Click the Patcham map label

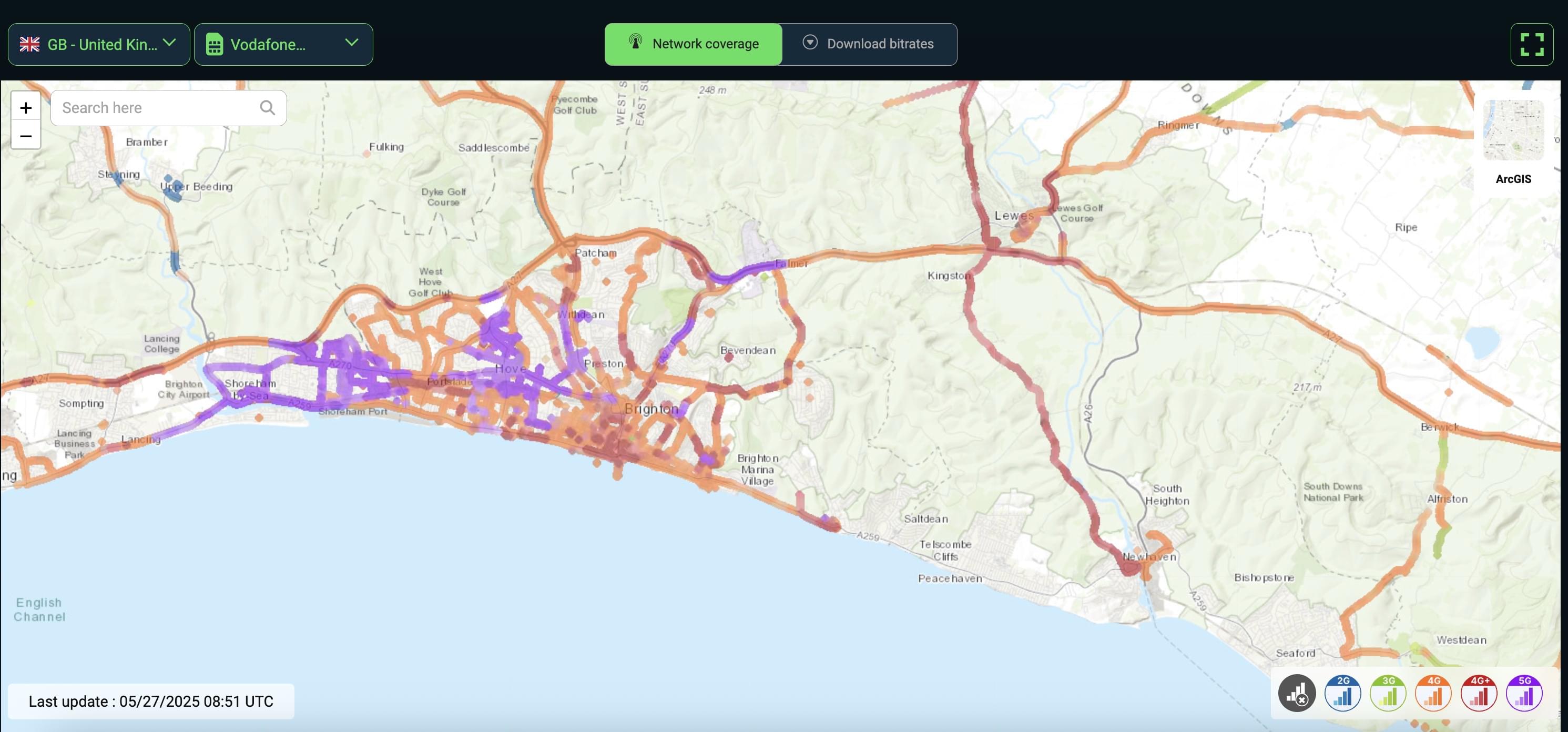(x=595, y=253)
